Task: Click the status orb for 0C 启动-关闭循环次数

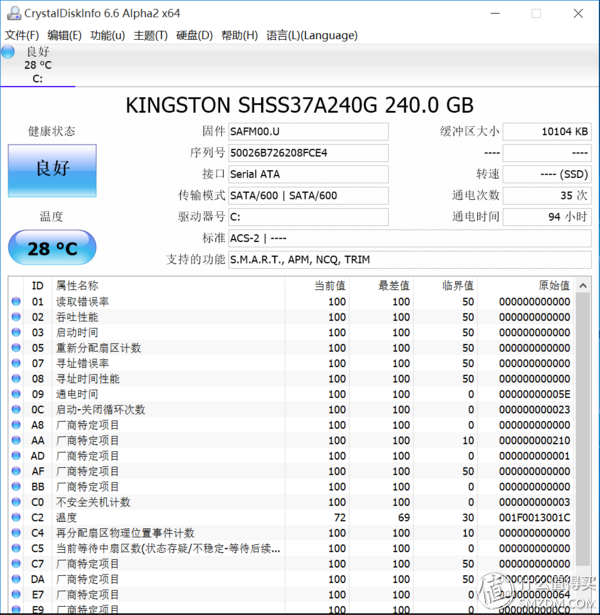Action: [16, 409]
